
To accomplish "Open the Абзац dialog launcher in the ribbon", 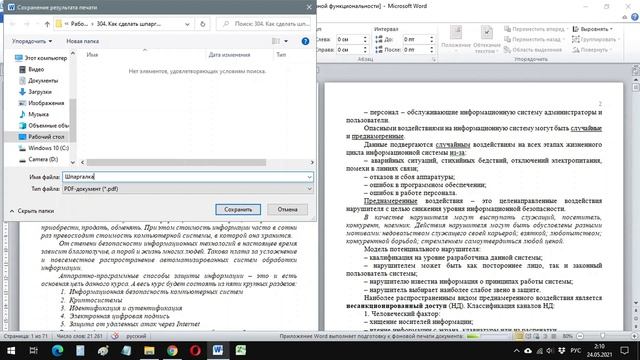I will 433,60.
